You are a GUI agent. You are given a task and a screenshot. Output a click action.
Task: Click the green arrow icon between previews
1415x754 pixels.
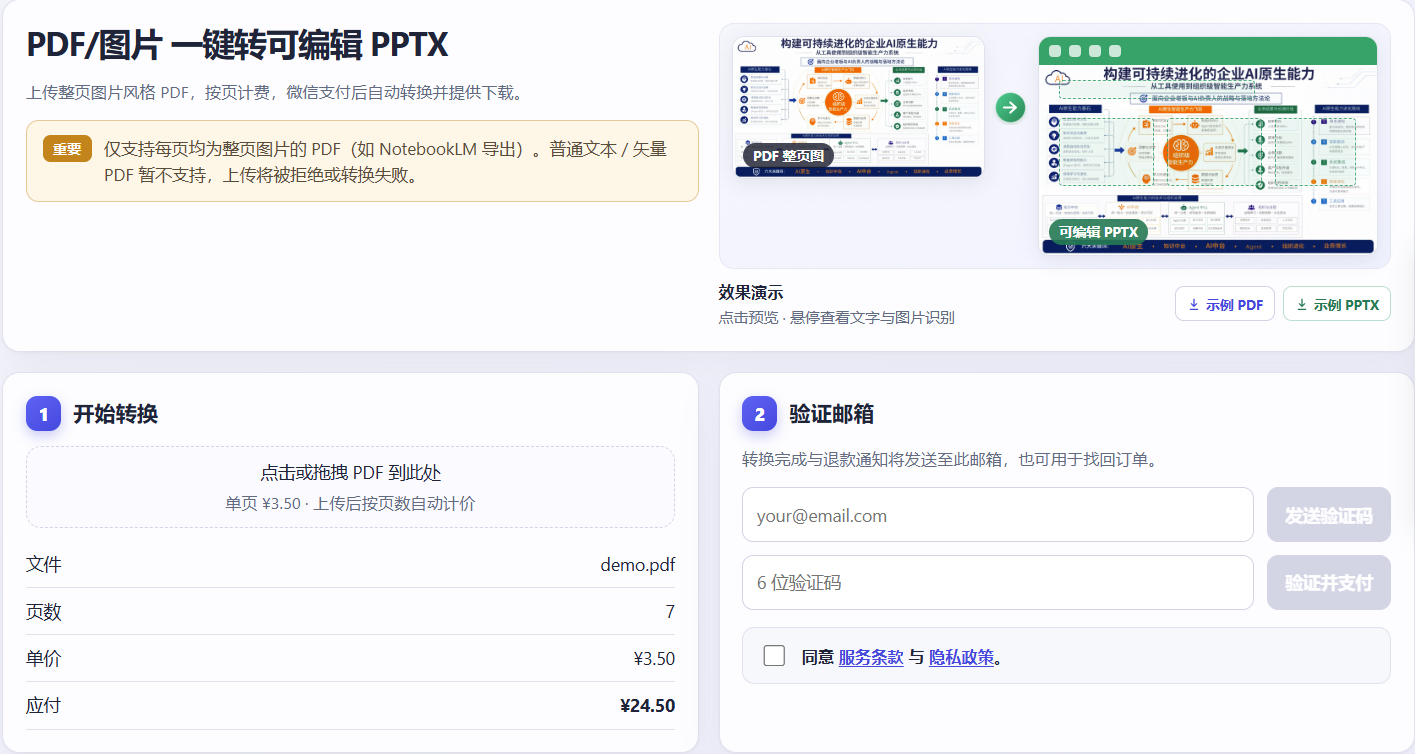tap(1011, 108)
